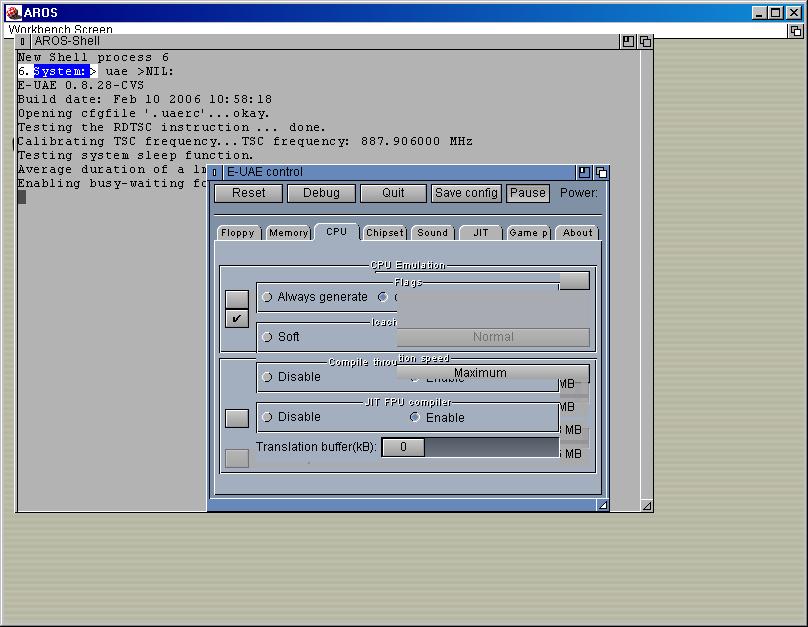Click the dark Translation buffer slider track
This screenshot has height=627, width=808.
492,447
